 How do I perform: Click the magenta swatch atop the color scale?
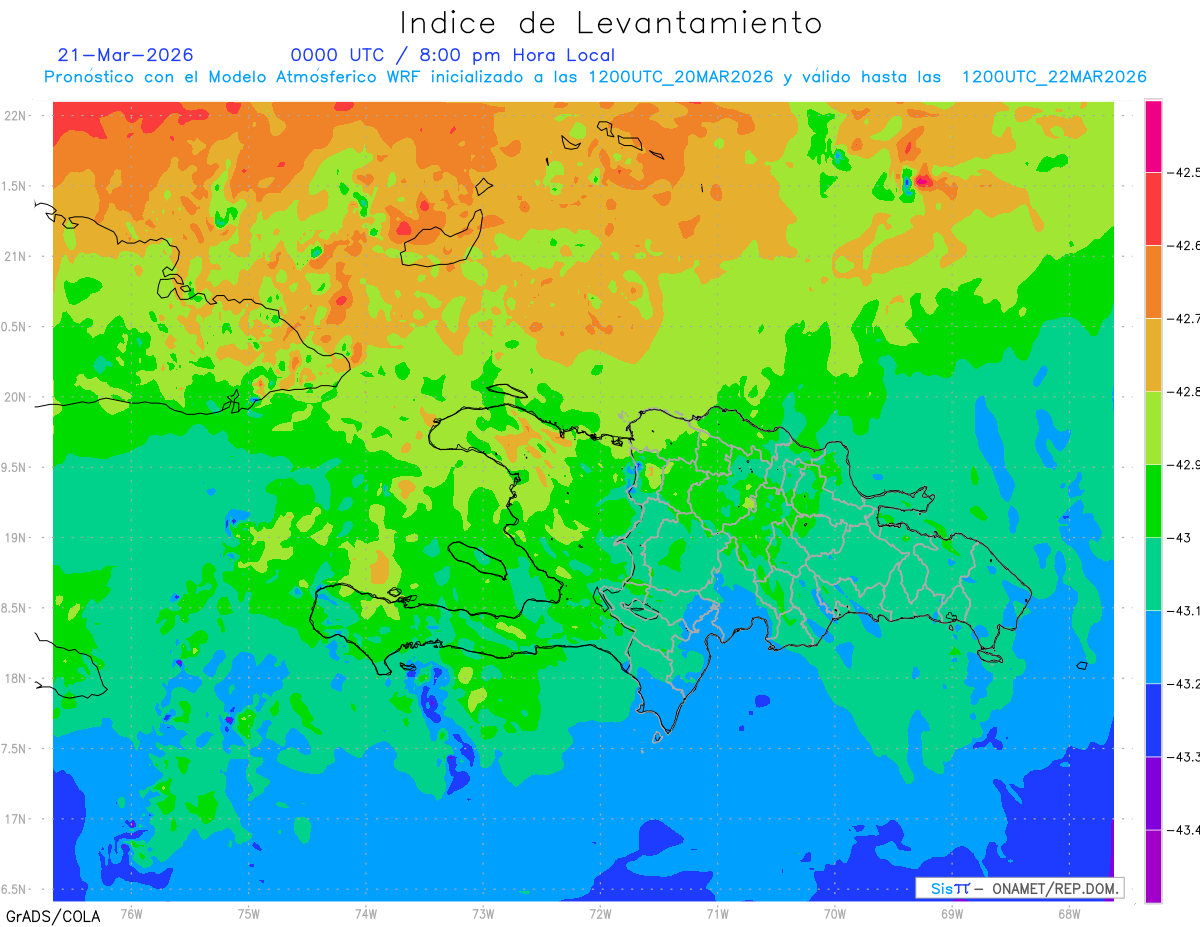coord(1153,136)
